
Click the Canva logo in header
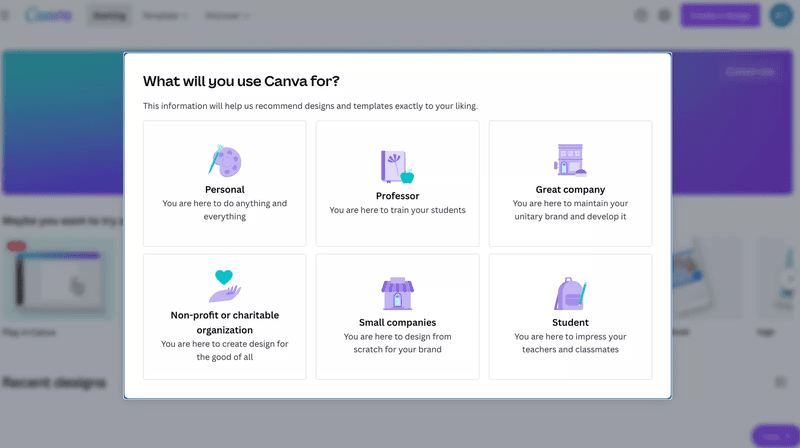coord(46,16)
